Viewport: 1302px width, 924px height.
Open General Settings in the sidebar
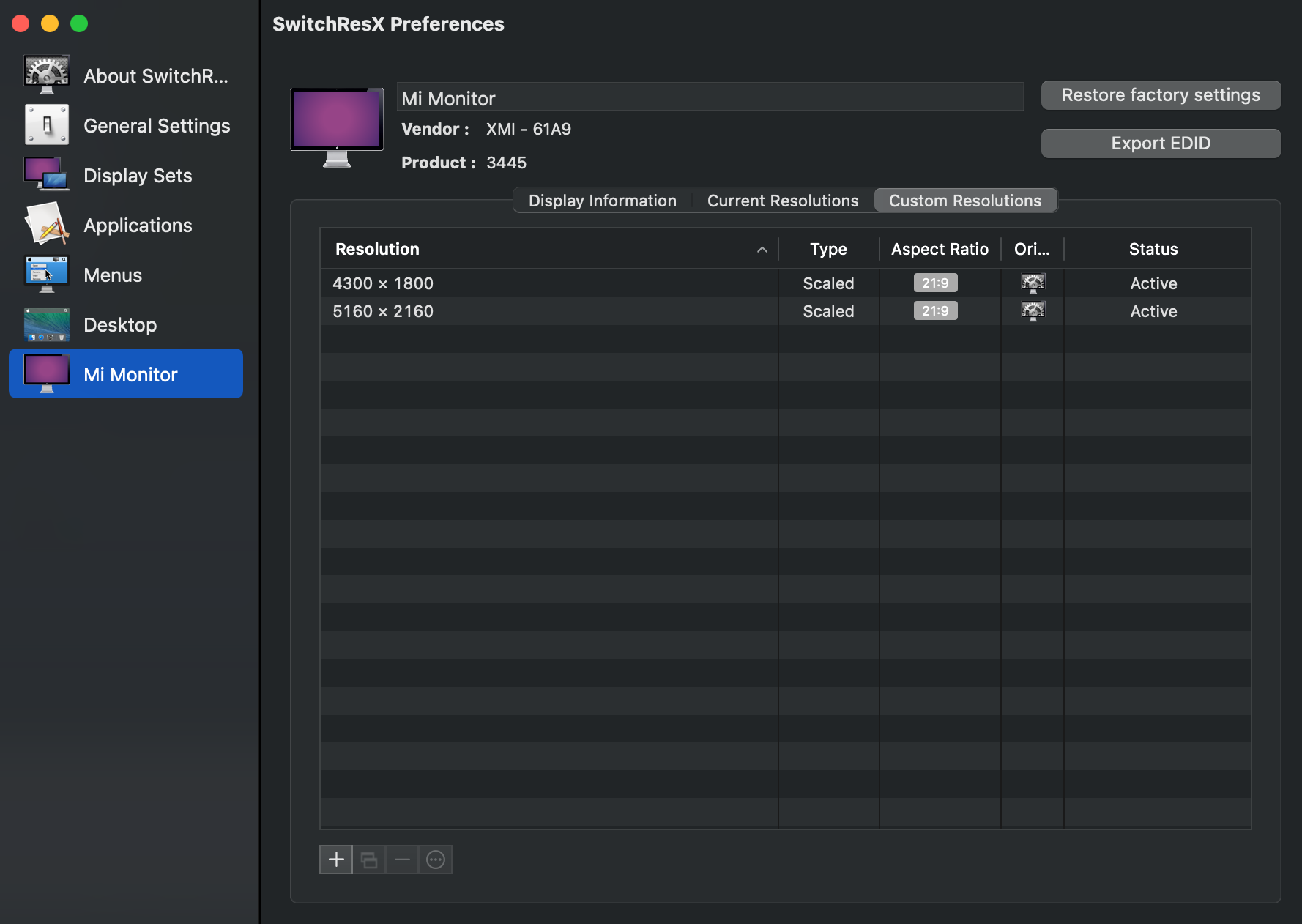point(156,125)
